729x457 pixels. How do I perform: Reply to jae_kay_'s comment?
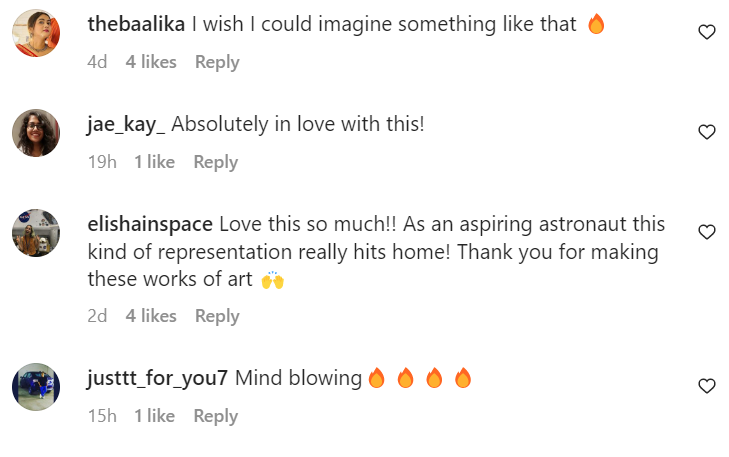pyautogui.click(x=215, y=162)
